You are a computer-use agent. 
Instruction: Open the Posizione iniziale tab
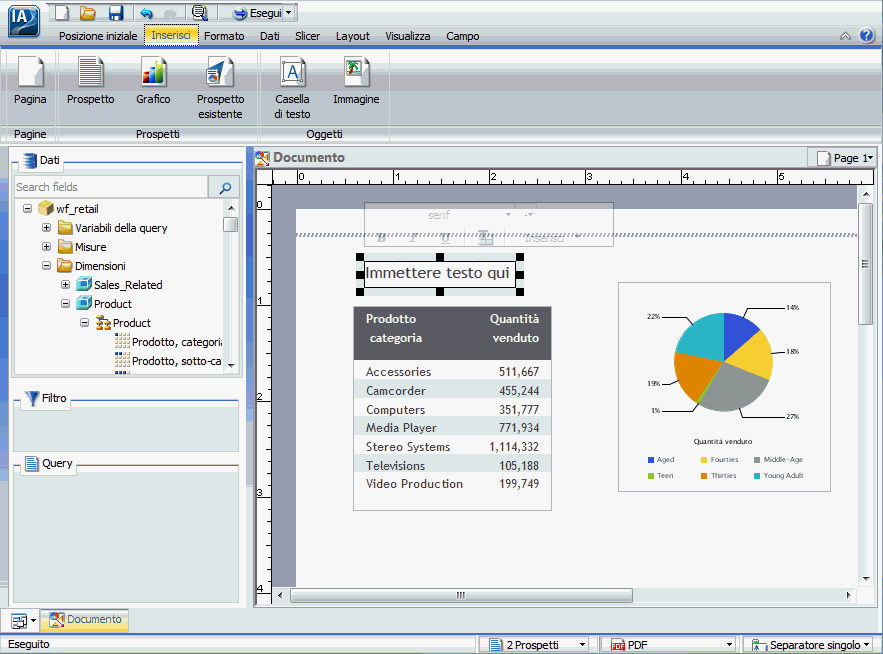point(98,36)
